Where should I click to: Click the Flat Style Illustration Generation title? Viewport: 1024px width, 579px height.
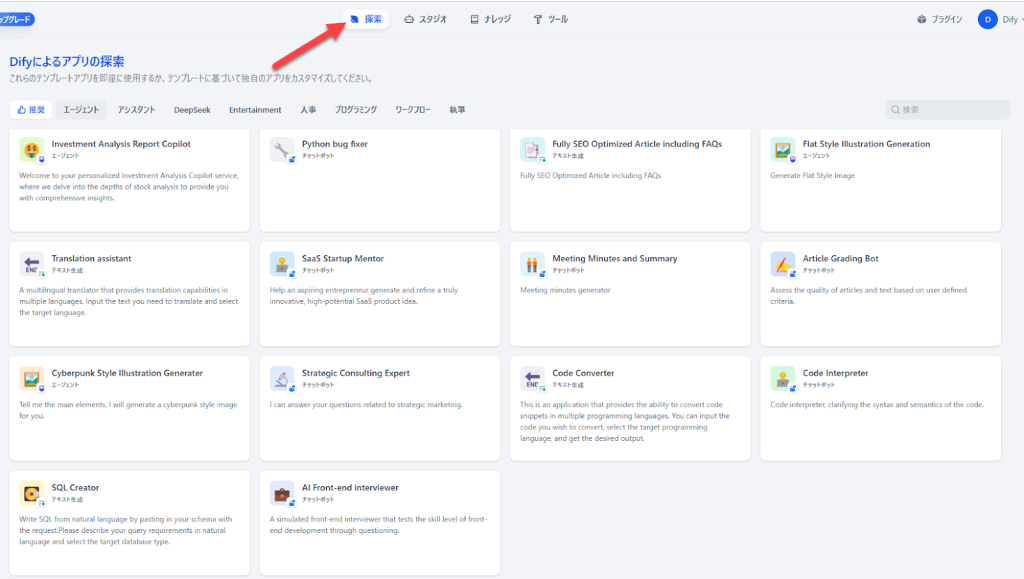tap(866, 144)
